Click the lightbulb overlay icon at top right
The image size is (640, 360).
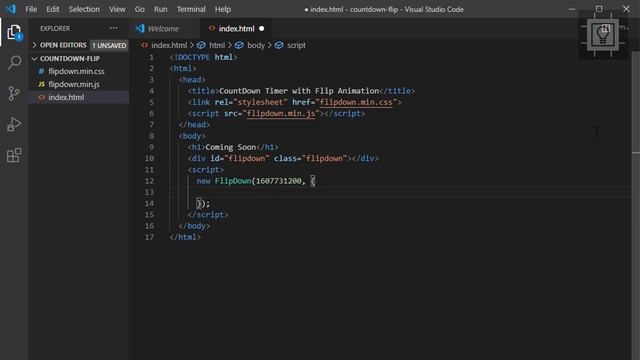click(603, 35)
